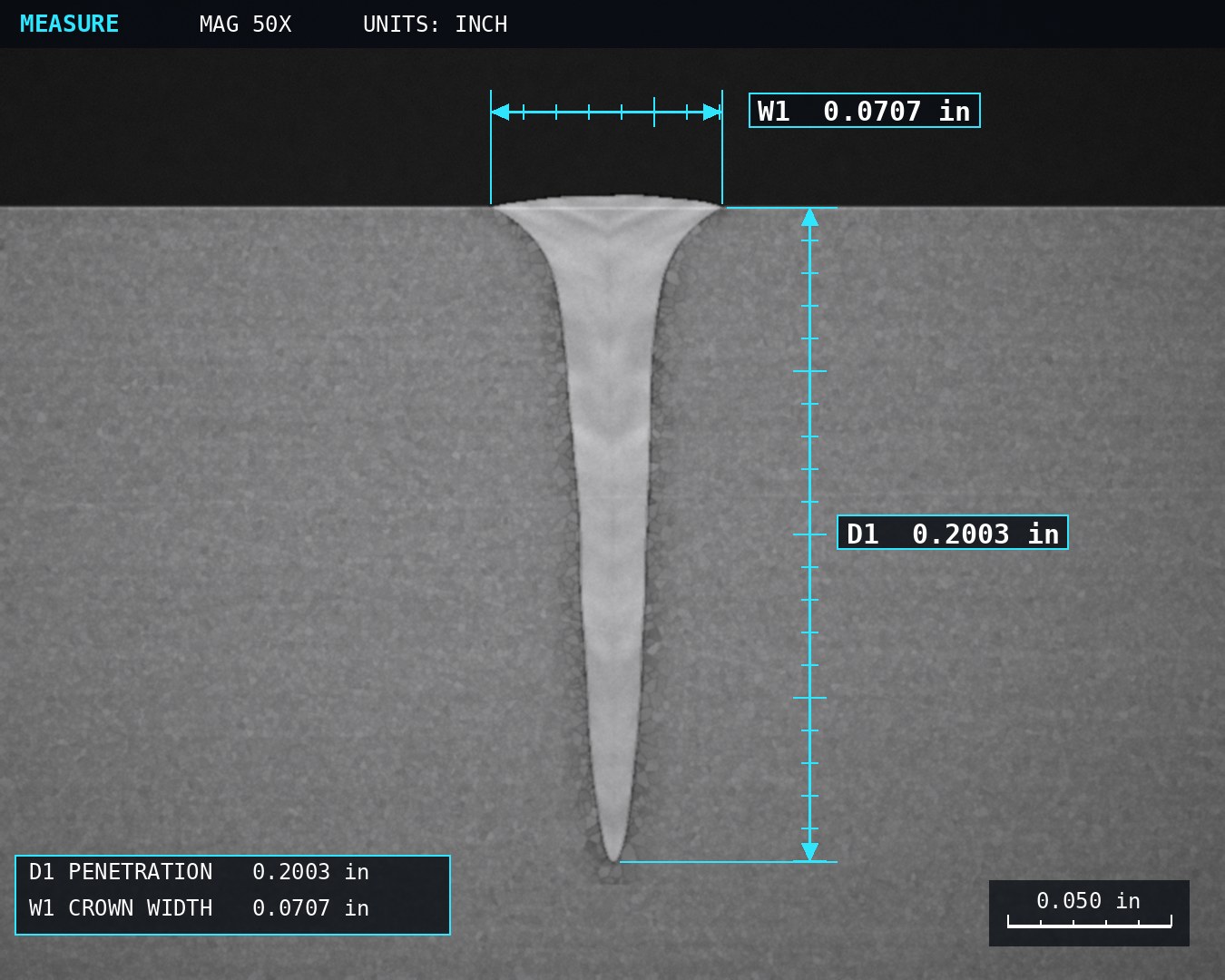Click the W1 CROWN WIDTH result row
1225x980 pixels.
pyautogui.click(x=200, y=908)
